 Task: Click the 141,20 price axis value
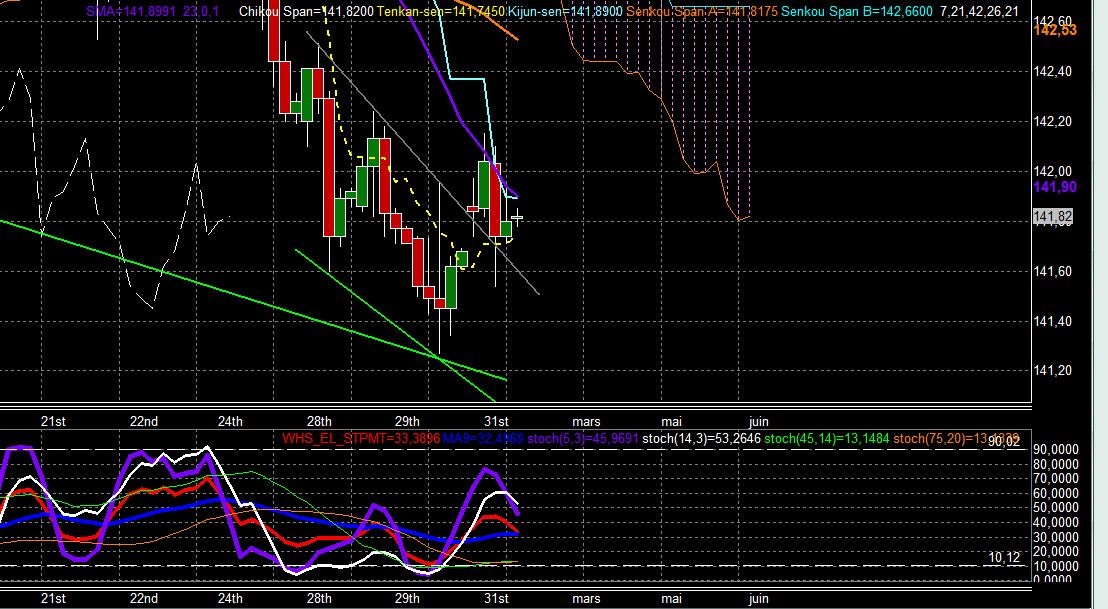[1052, 371]
